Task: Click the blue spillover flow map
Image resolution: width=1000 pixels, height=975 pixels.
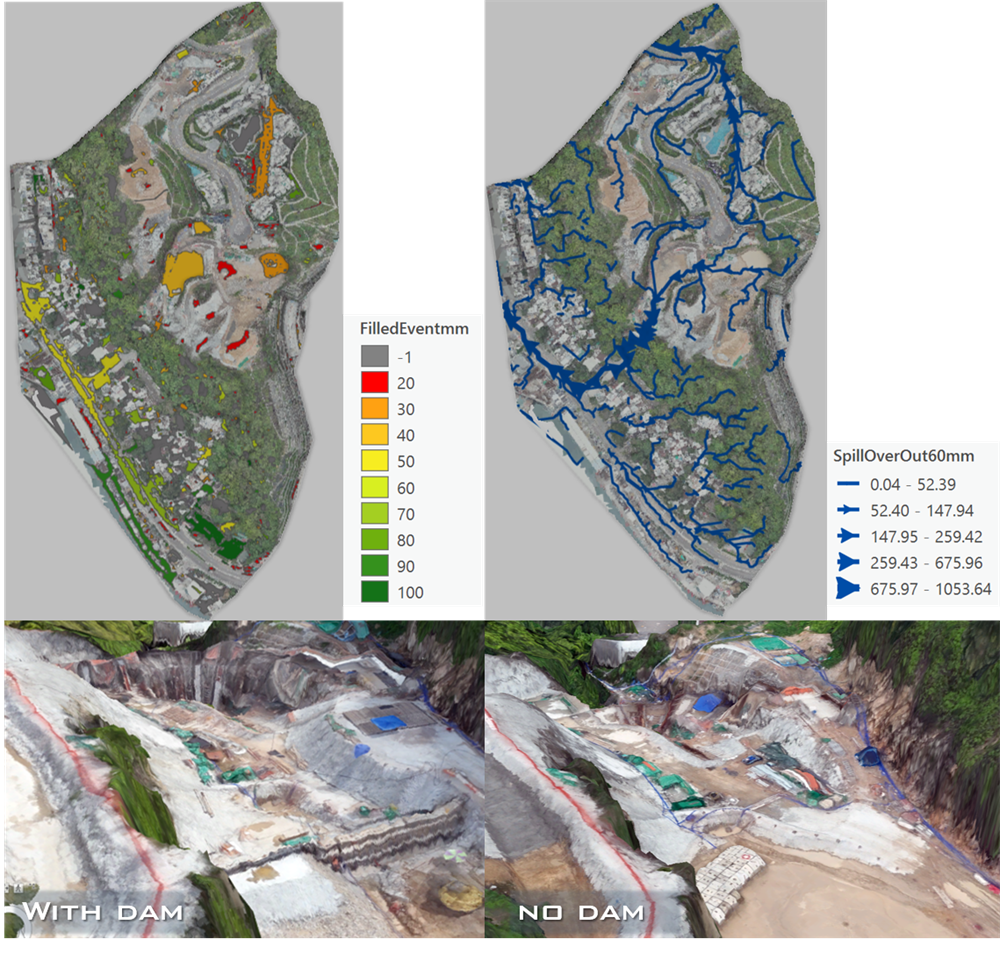Action: pyautogui.click(x=655, y=300)
